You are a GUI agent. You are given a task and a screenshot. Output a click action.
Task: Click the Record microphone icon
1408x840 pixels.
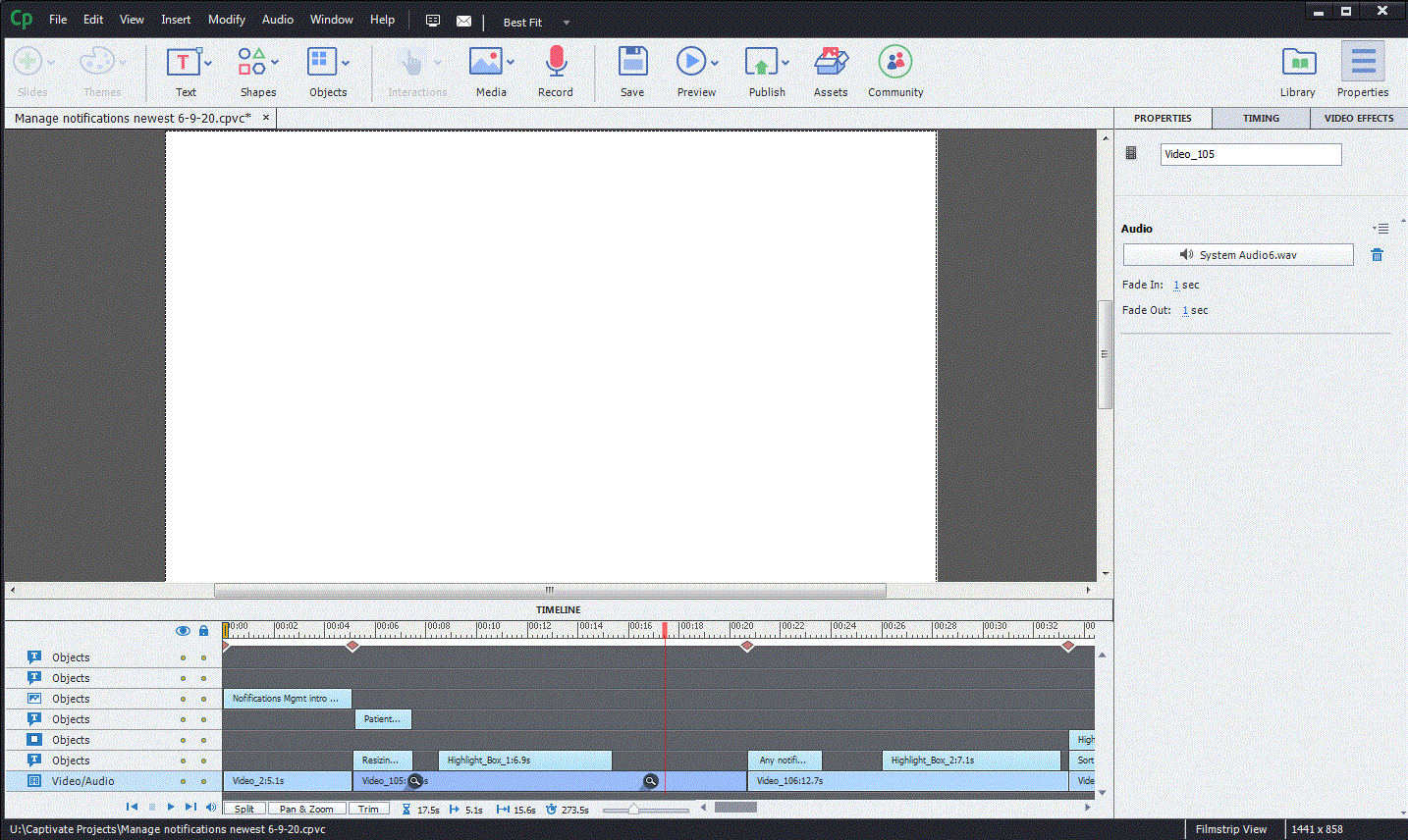(x=556, y=63)
